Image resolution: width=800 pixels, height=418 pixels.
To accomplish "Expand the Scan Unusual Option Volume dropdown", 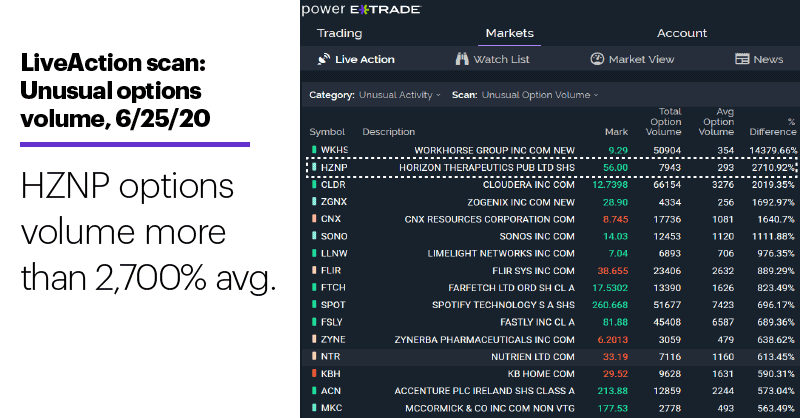I will pos(540,95).
